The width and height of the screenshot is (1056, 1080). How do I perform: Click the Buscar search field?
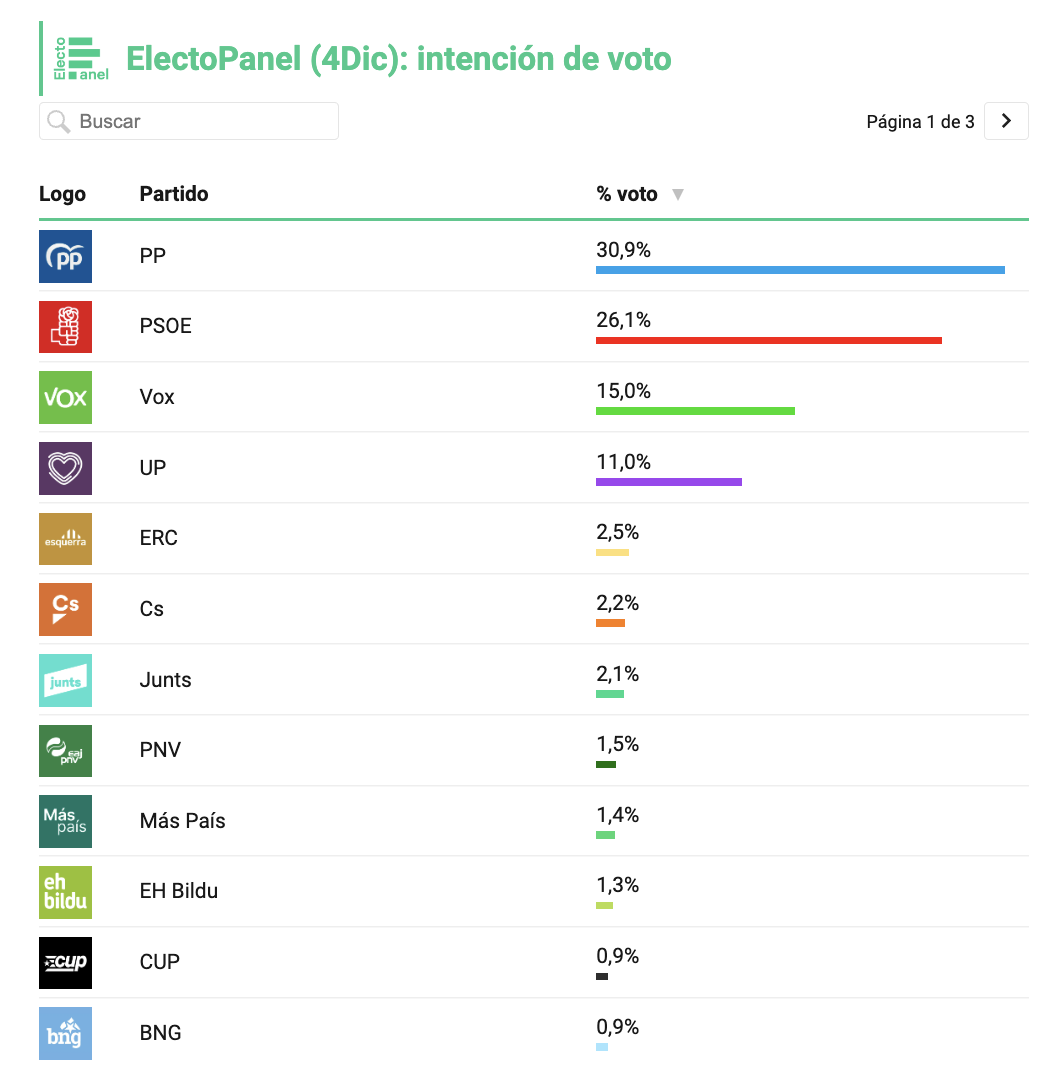pyautogui.click(x=189, y=121)
